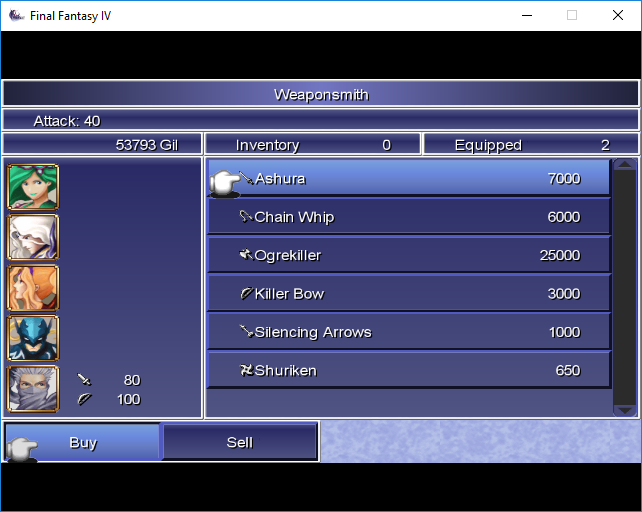Screen dimensions: 642x512
Task: Click the Attack: 40 stat text
Action: [x=67, y=121]
